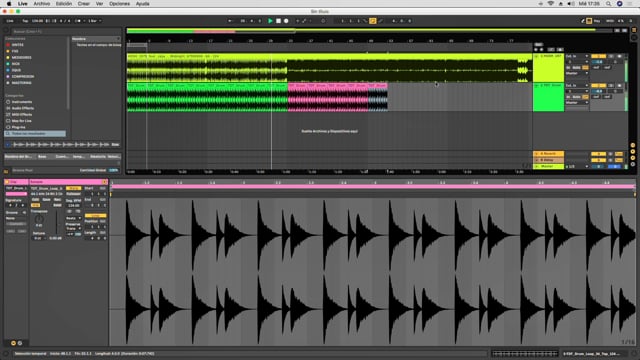Open MIDI Effects category in browser

pyautogui.click(x=21, y=115)
